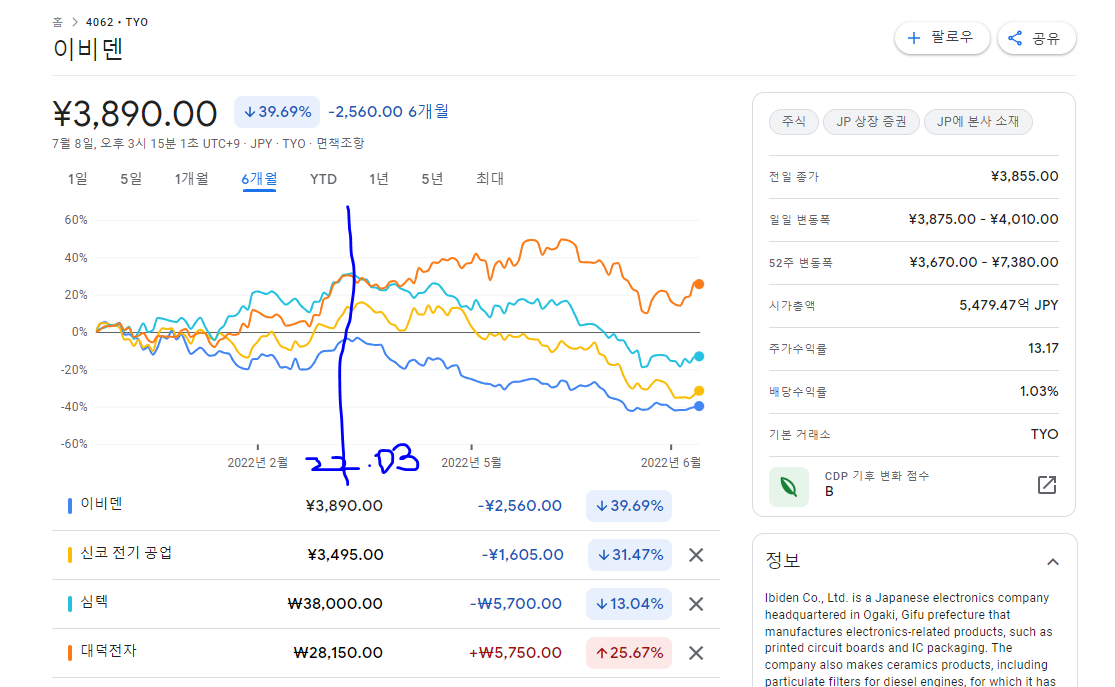Select the 6개월 time range tab
The image size is (1115, 687).
coord(259,179)
